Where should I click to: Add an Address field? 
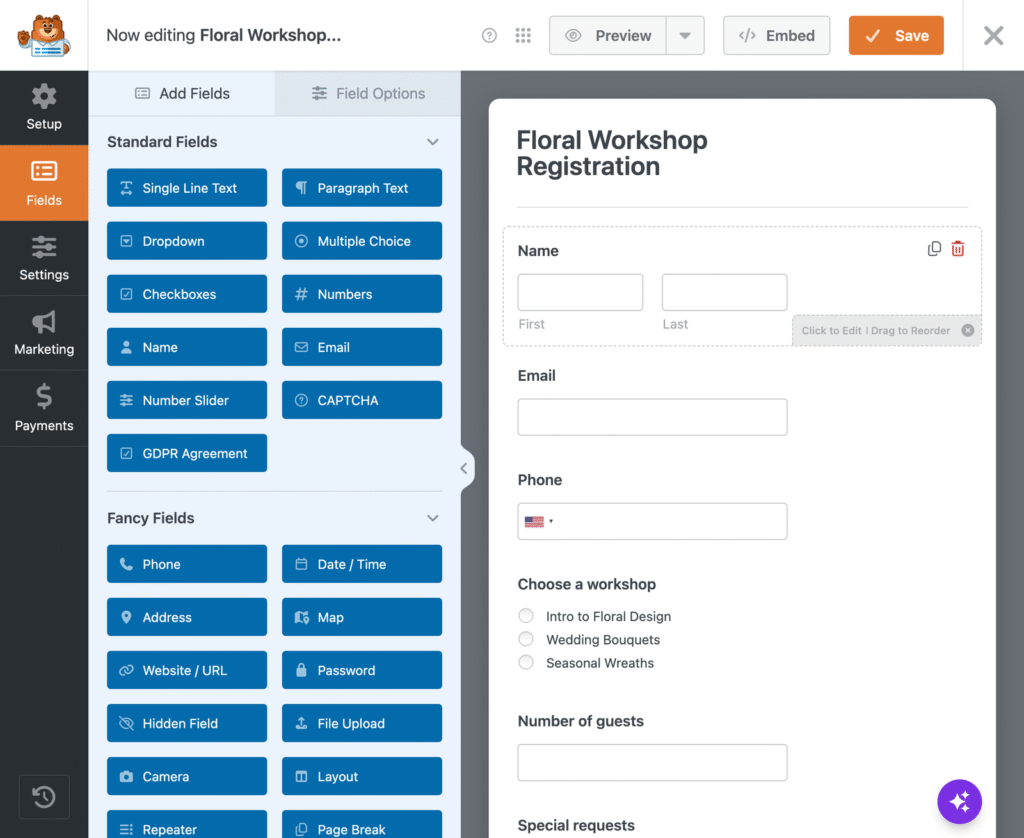(187, 617)
